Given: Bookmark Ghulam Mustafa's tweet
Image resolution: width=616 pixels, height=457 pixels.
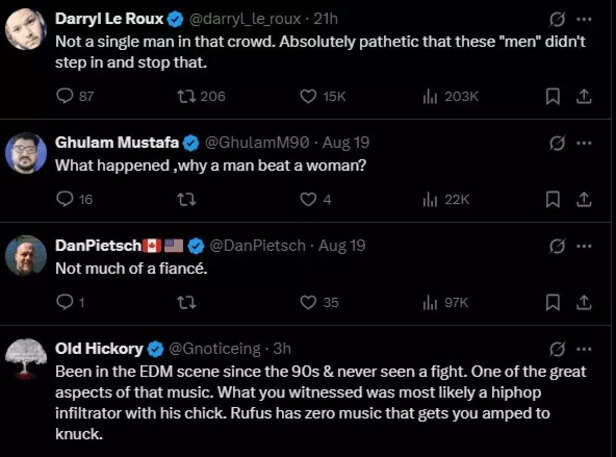Looking at the screenshot, I should (552, 199).
